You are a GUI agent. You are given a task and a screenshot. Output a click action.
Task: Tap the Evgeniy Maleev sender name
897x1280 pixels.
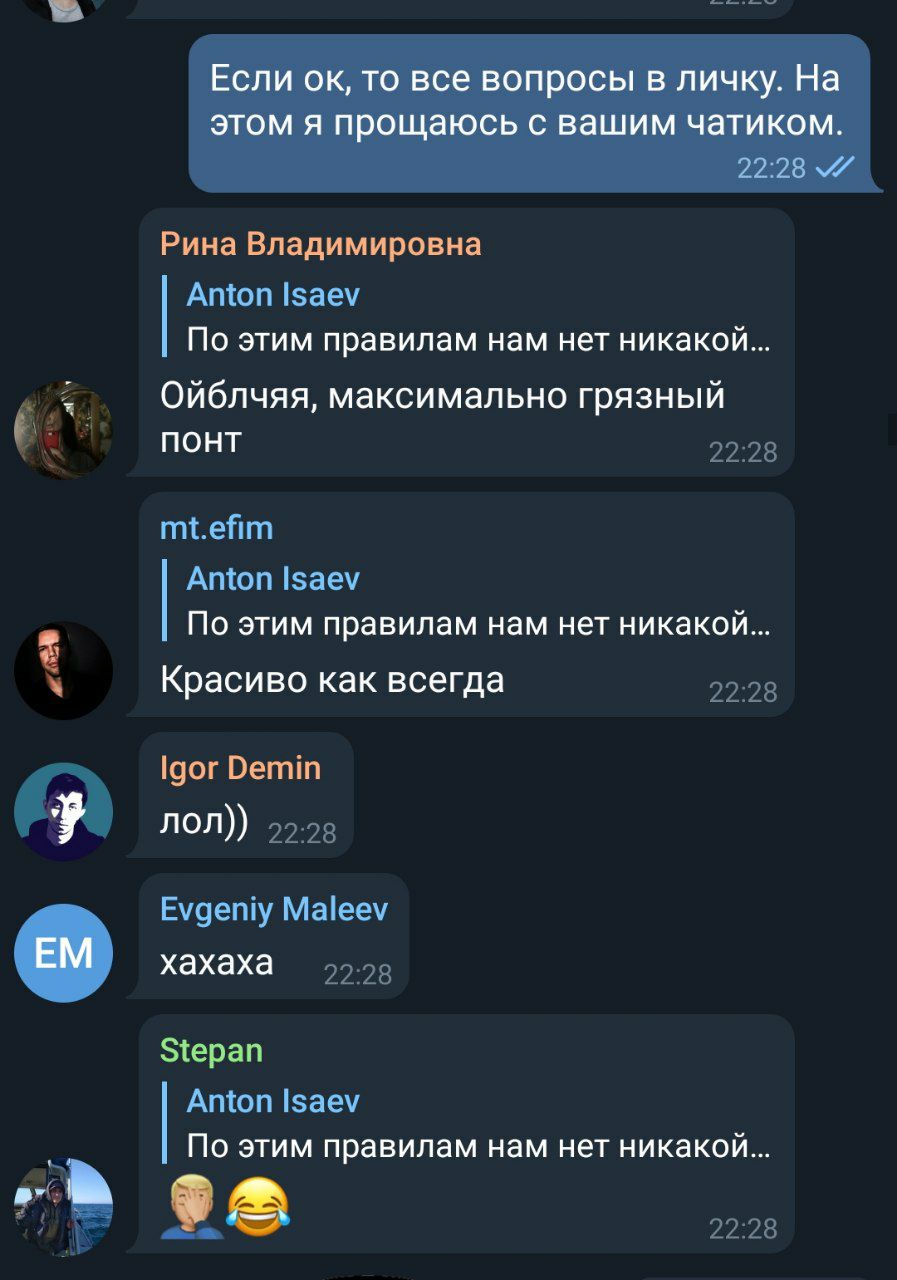274,910
